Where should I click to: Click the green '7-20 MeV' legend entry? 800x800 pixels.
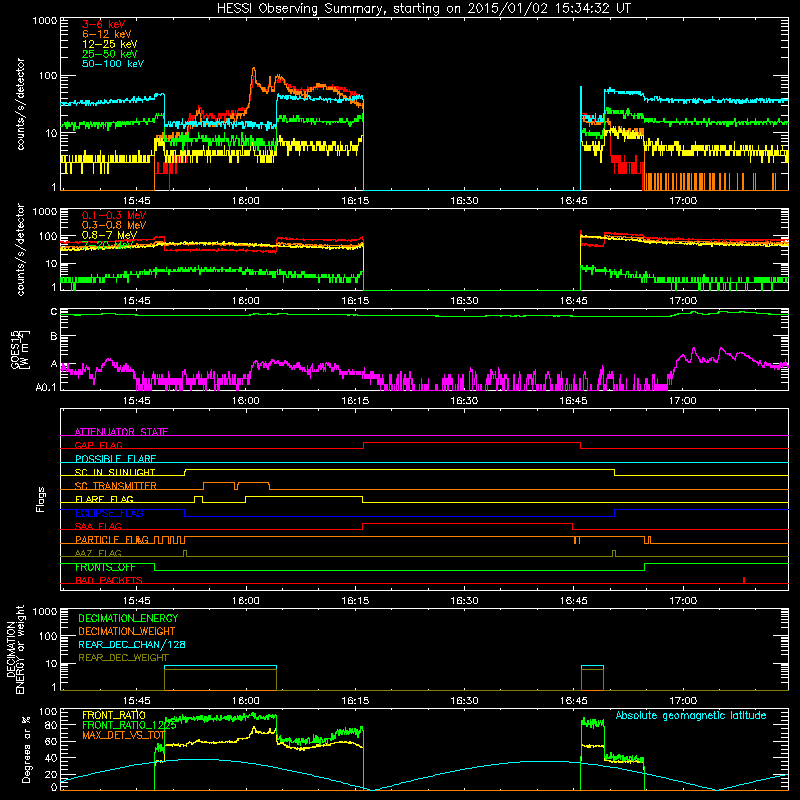(107, 245)
